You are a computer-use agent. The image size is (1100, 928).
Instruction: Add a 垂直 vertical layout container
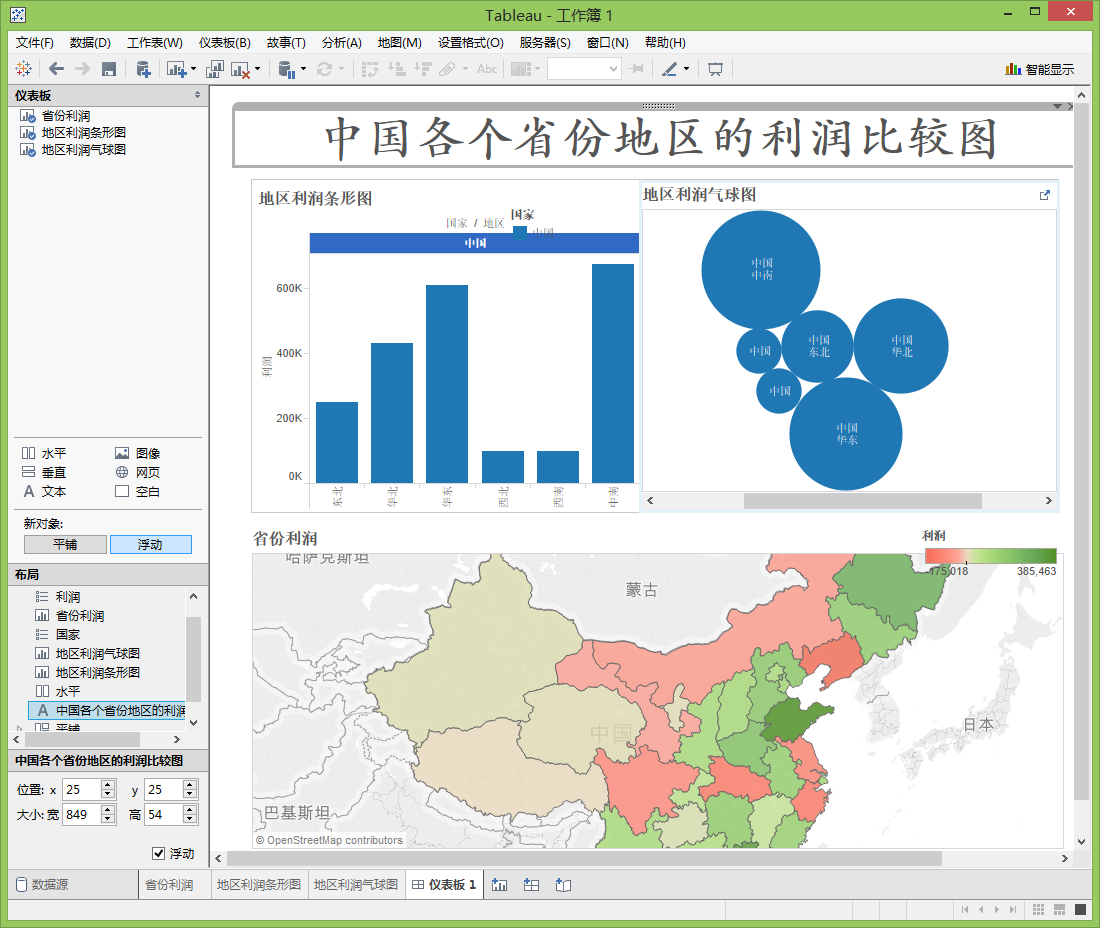pyautogui.click(x=44, y=472)
